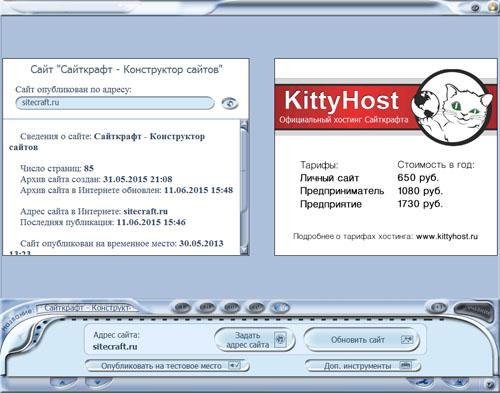Screen dimensions: 500x393
Task: Click the site info panel scrollbar
Action: tap(244, 187)
